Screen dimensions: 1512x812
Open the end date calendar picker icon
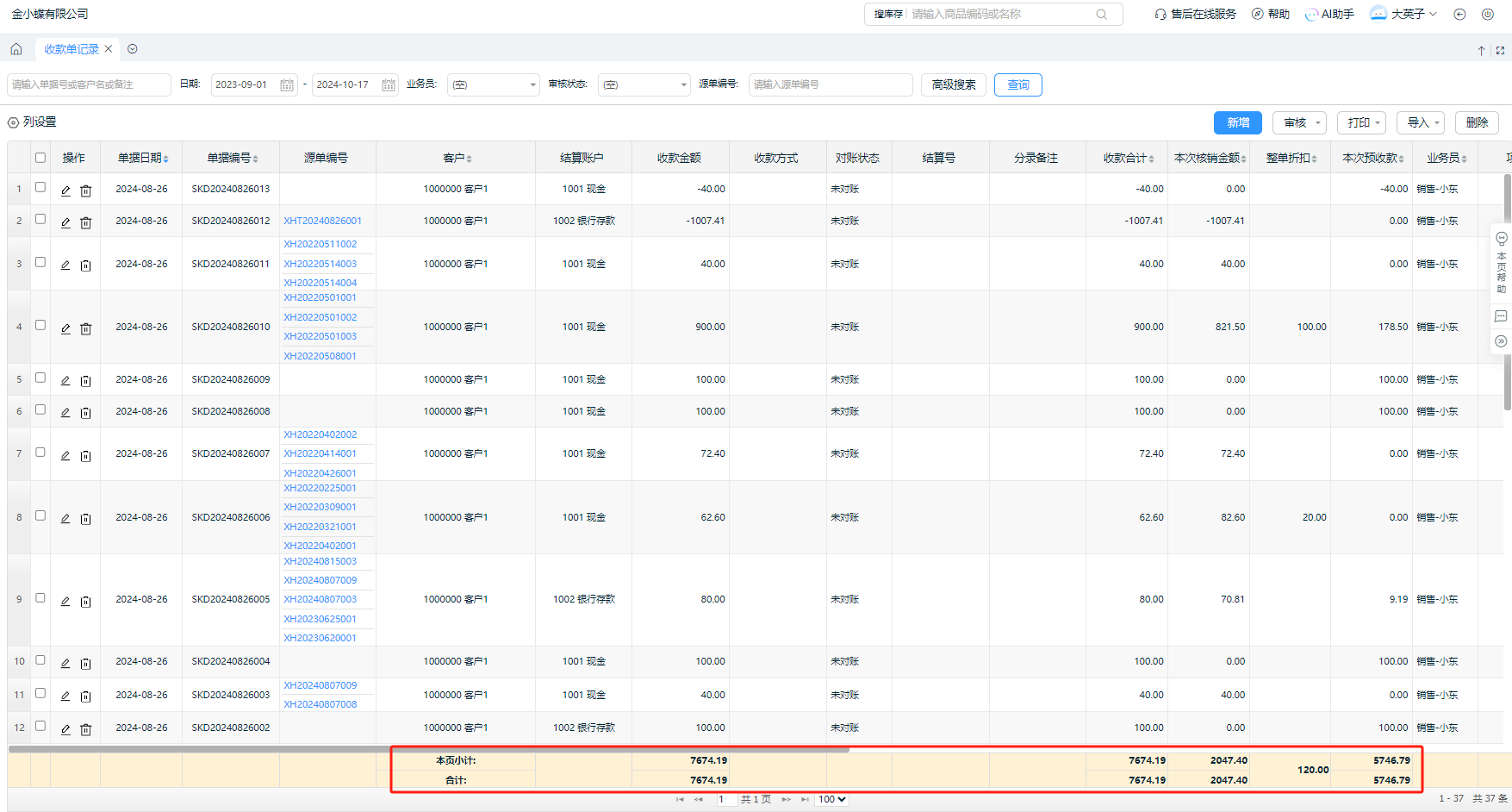(389, 84)
